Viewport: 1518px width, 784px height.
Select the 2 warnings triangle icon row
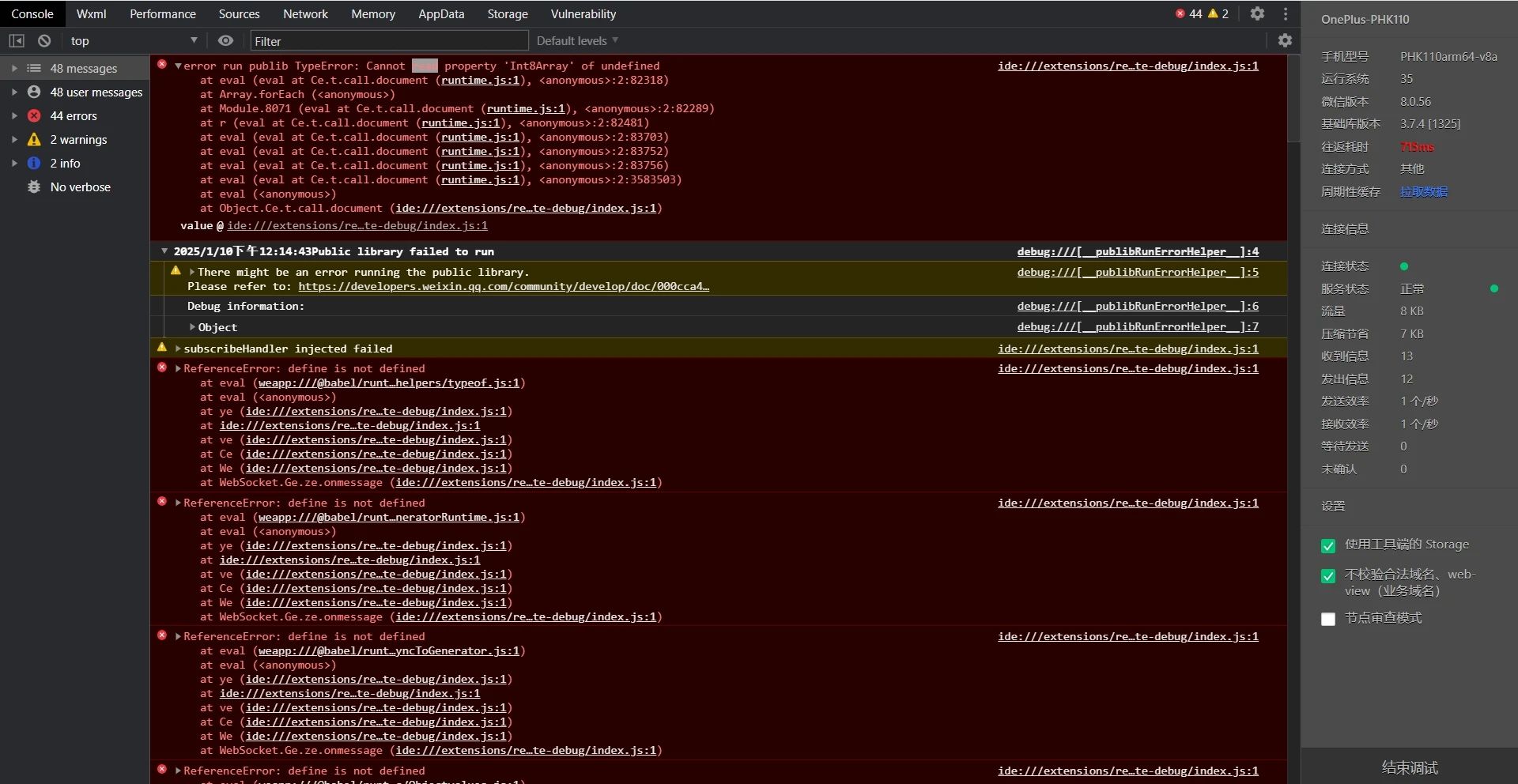(74, 139)
